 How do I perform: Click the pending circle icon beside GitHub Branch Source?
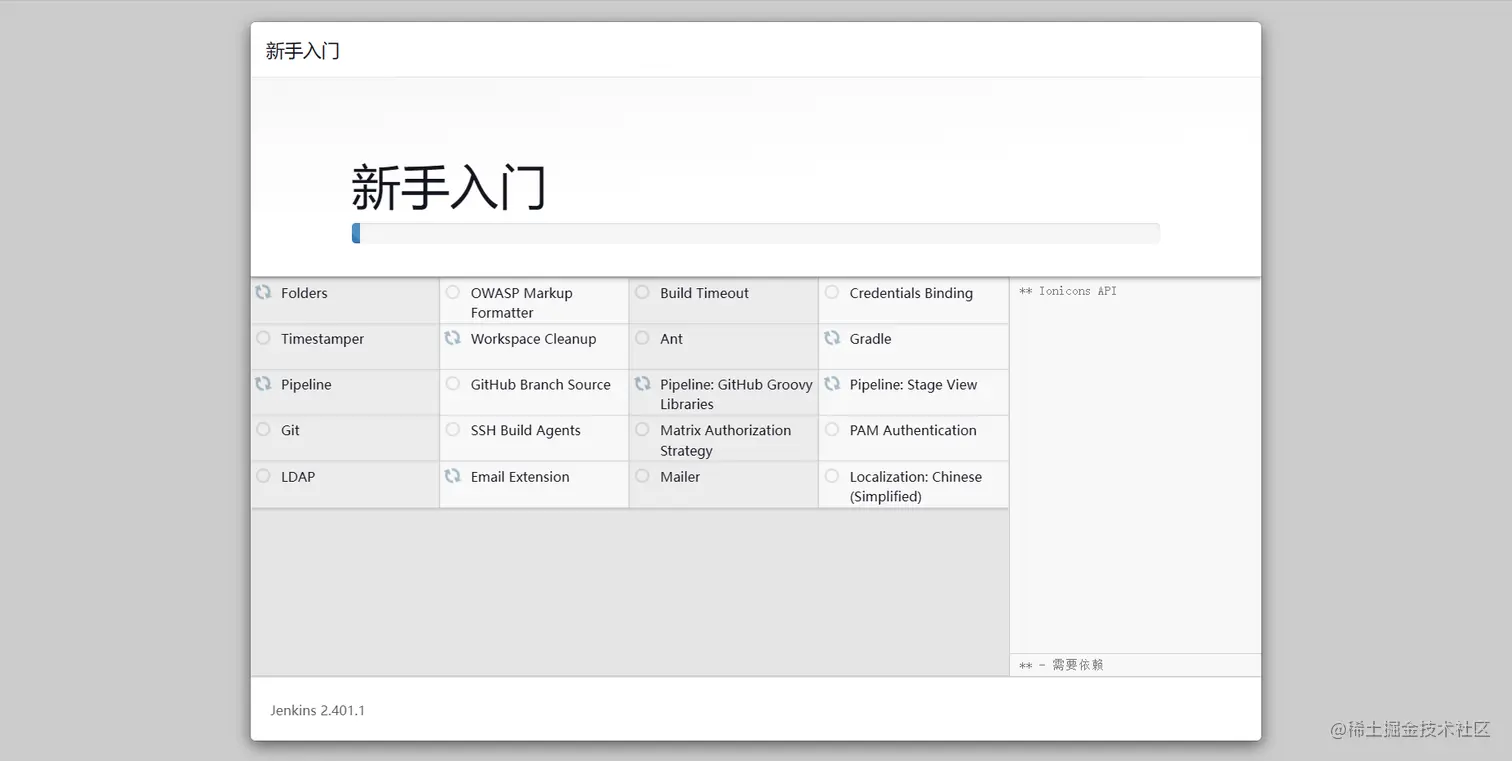click(x=453, y=383)
